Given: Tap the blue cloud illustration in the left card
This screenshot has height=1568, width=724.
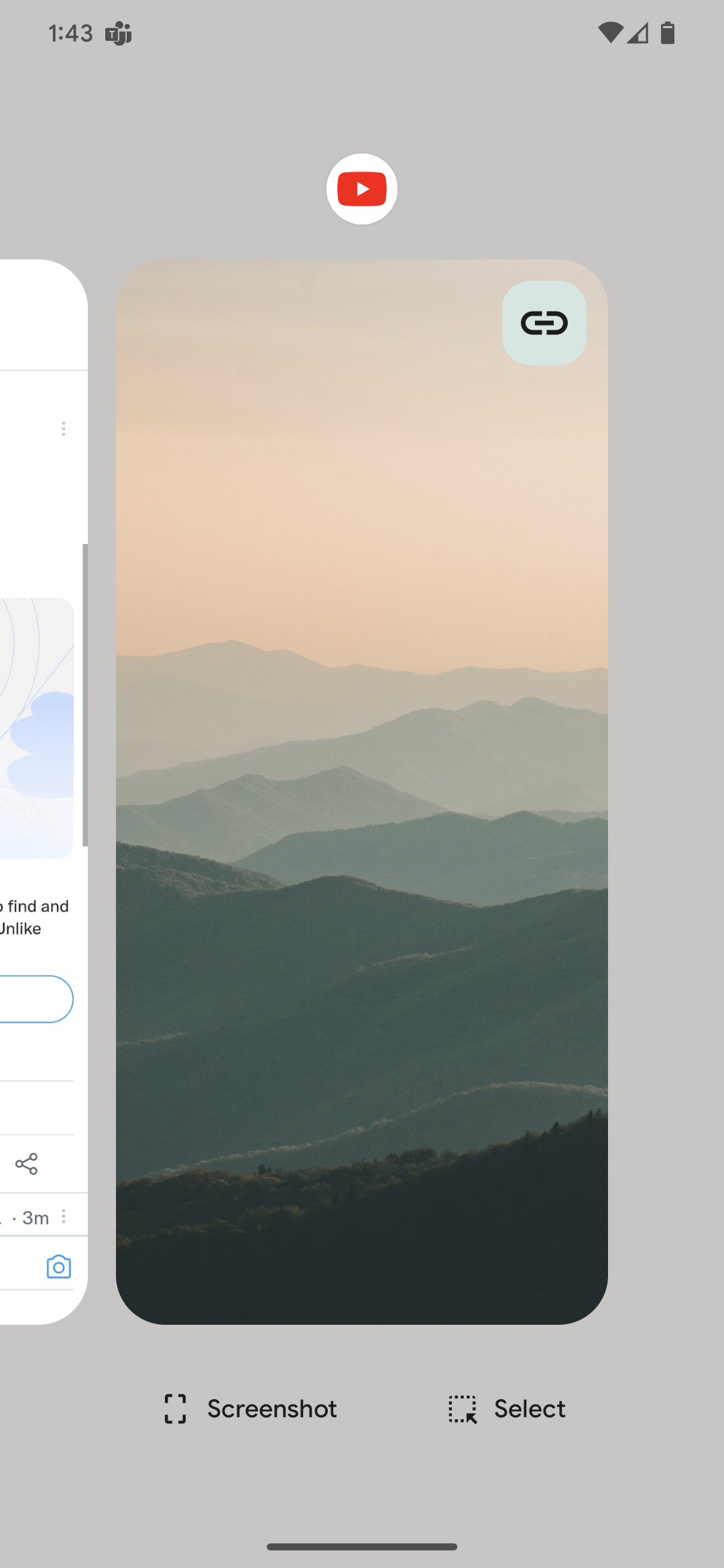Looking at the screenshot, I should click(40, 745).
